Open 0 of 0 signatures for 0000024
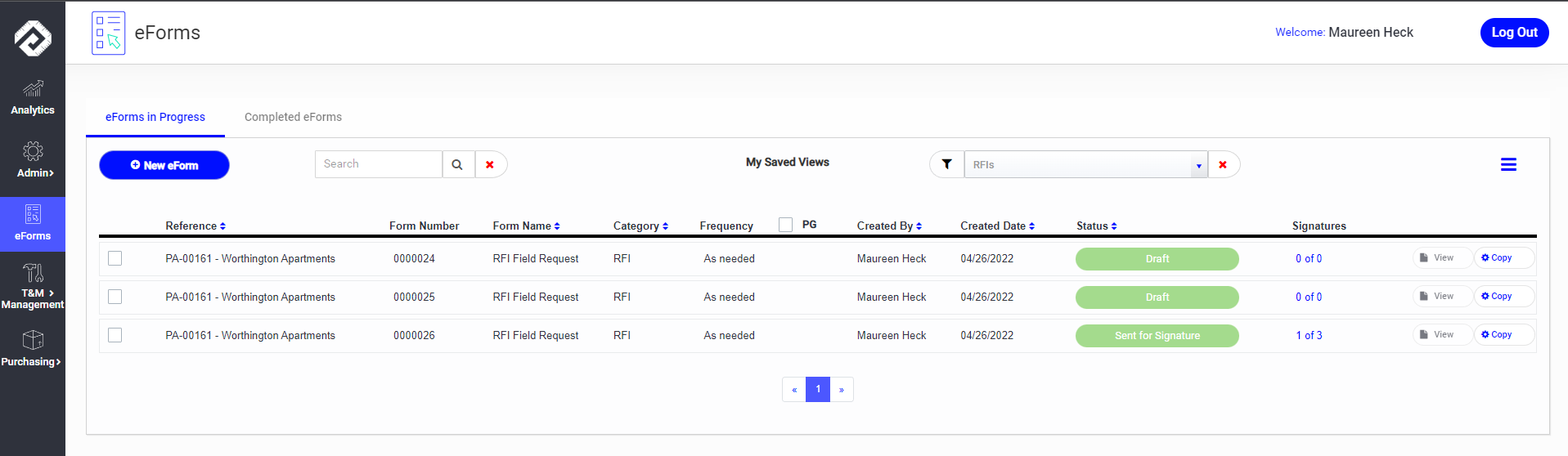Screen dimensions: 1568x456 tap(1309, 258)
